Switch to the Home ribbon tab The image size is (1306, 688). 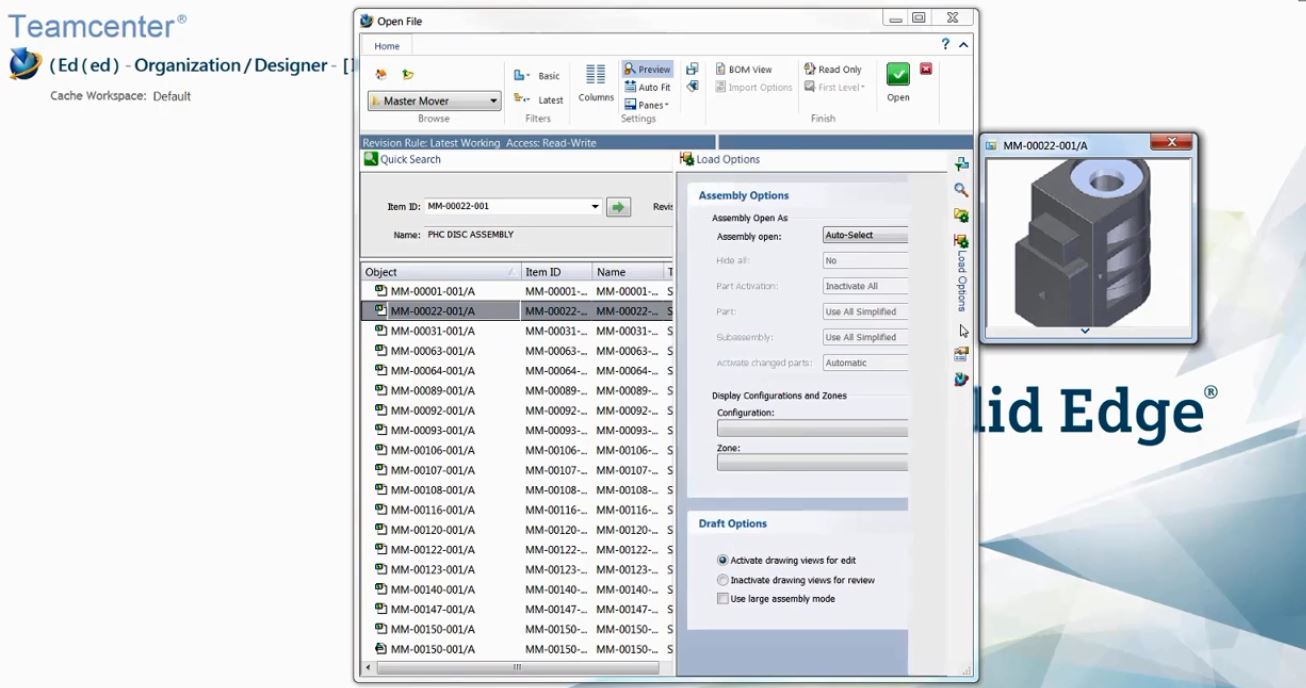pyautogui.click(x=387, y=46)
